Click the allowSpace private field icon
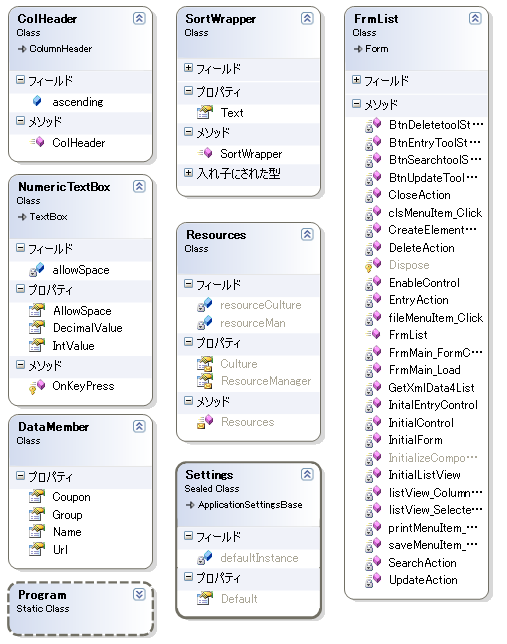 point(37,269)
